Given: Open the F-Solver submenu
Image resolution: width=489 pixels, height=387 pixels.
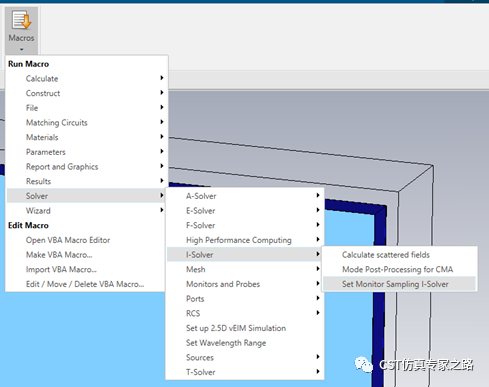Looking at the screenshot, I should pos(245,225).
